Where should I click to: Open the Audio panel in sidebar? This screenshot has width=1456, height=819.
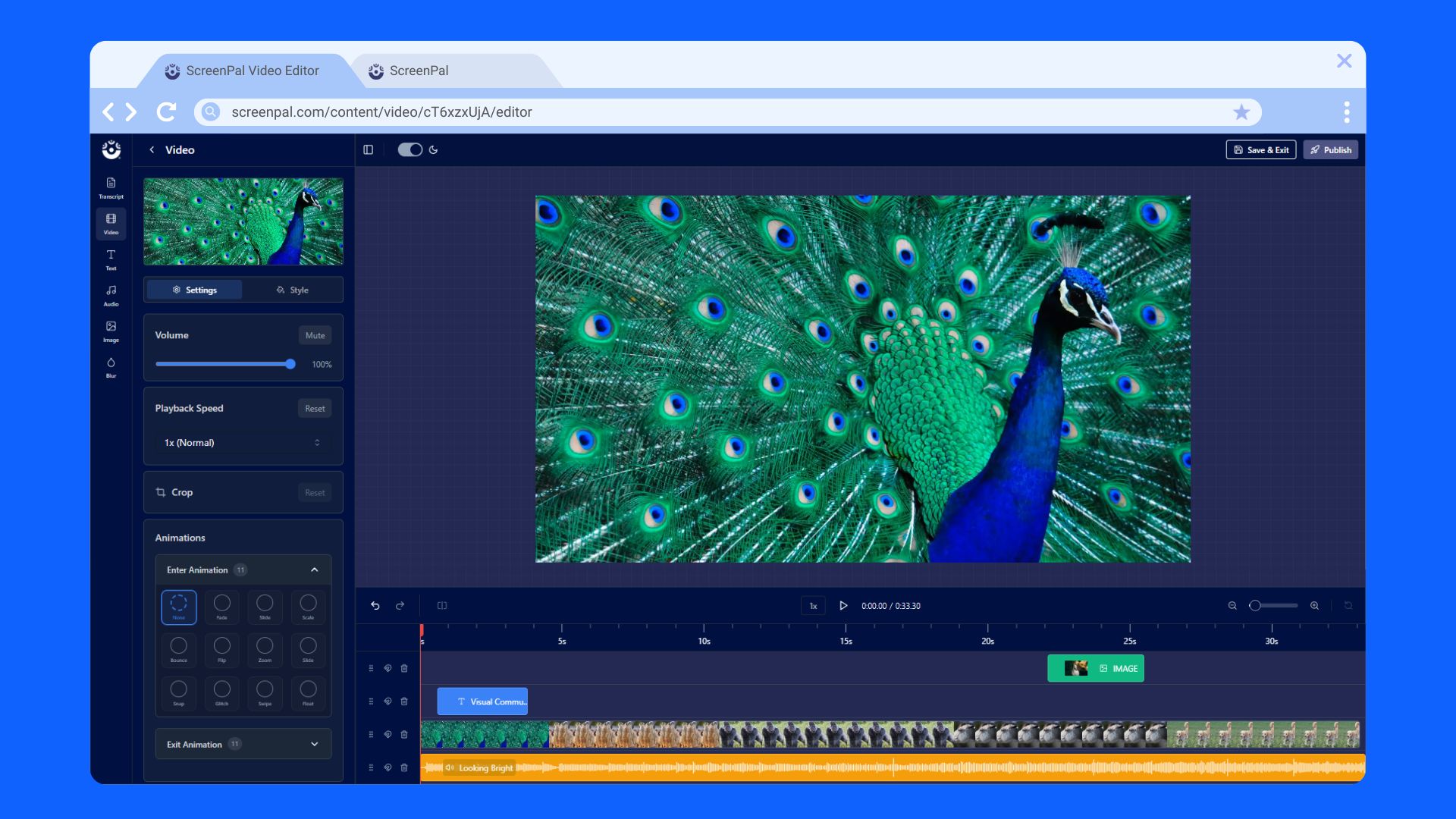(111, 294)
